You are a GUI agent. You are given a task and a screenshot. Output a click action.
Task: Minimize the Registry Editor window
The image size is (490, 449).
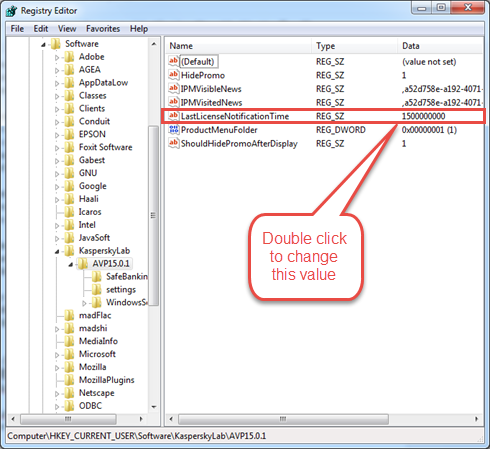point(422,7)
